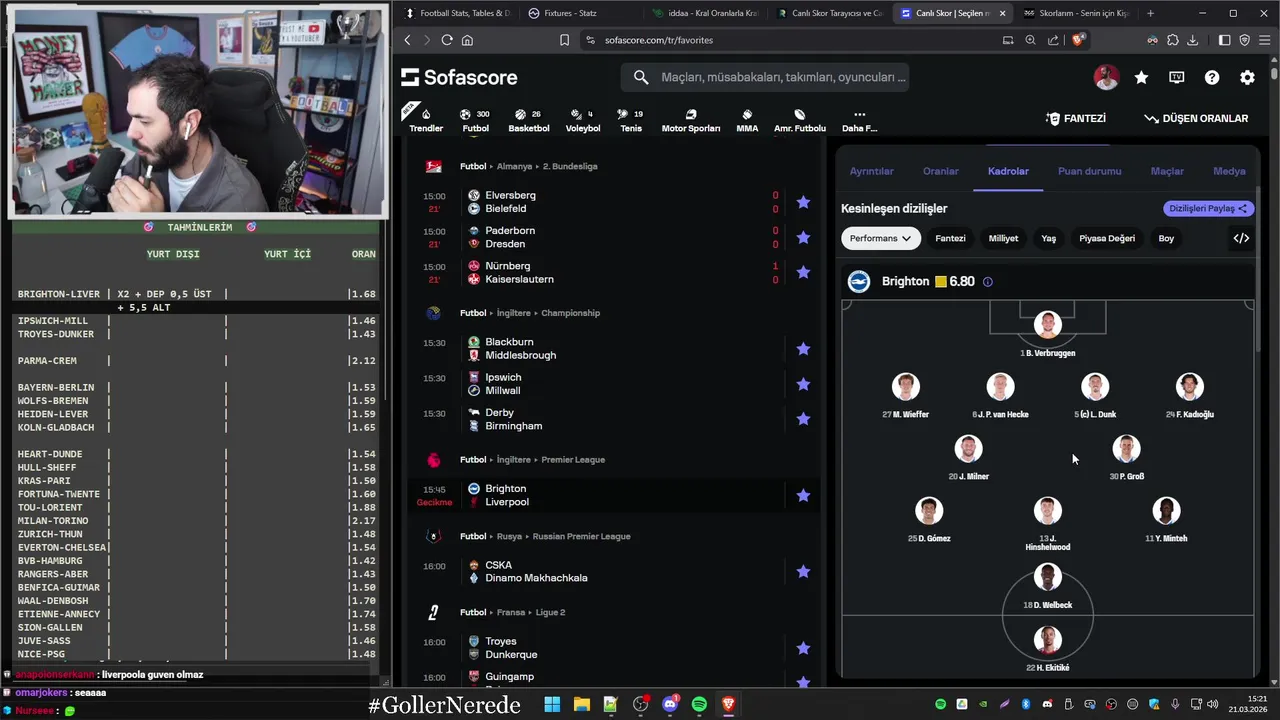This screenshot has width=1280, height=720.
Task: Open favorites star icon in Sofascore header
Action: pyautogui.click(x=1141, y=77)
